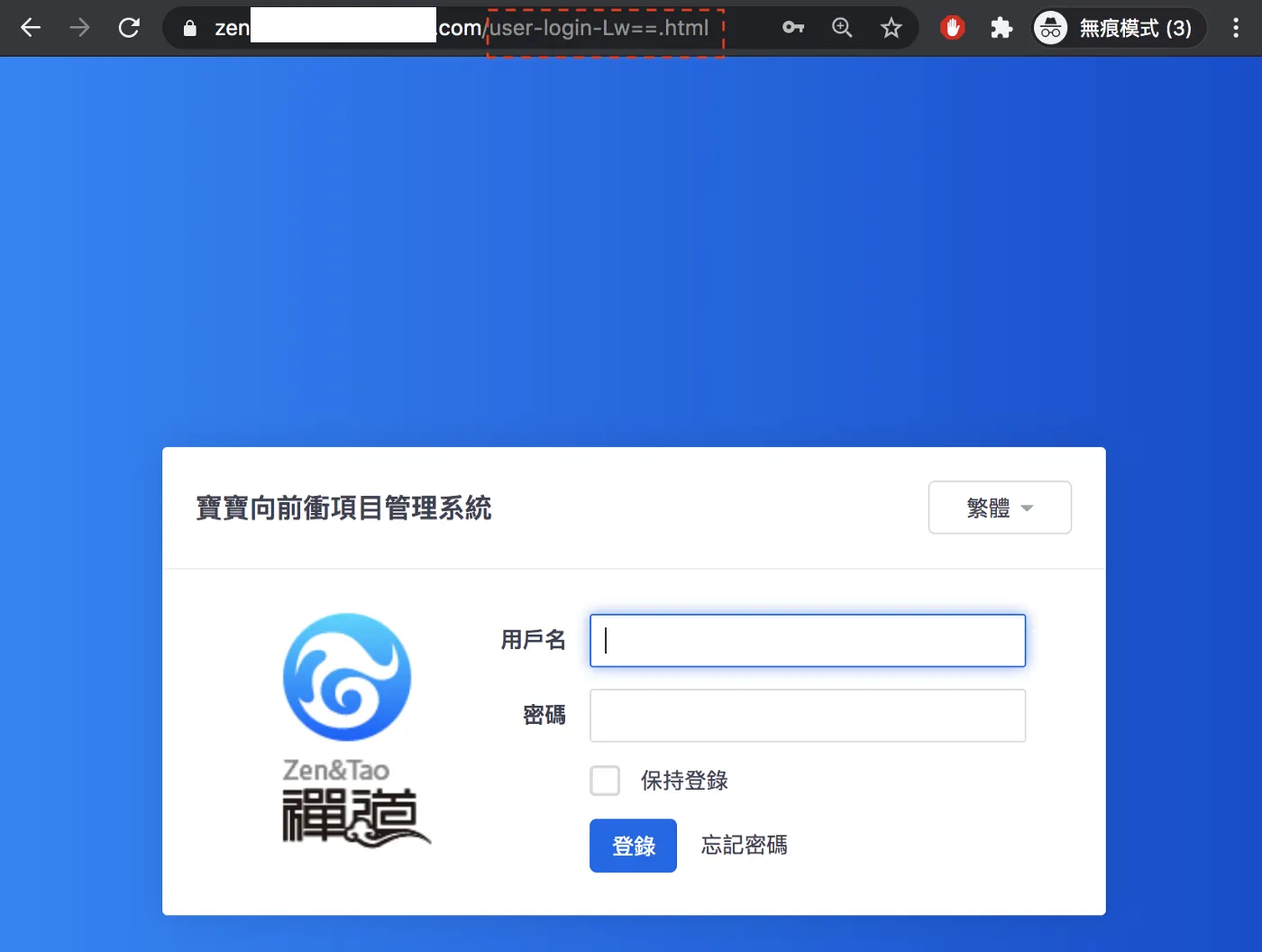The height and width of the screenshot is (952, 1262).
Task: Focus the 用戶名 username field
Action: pos(808,641)
